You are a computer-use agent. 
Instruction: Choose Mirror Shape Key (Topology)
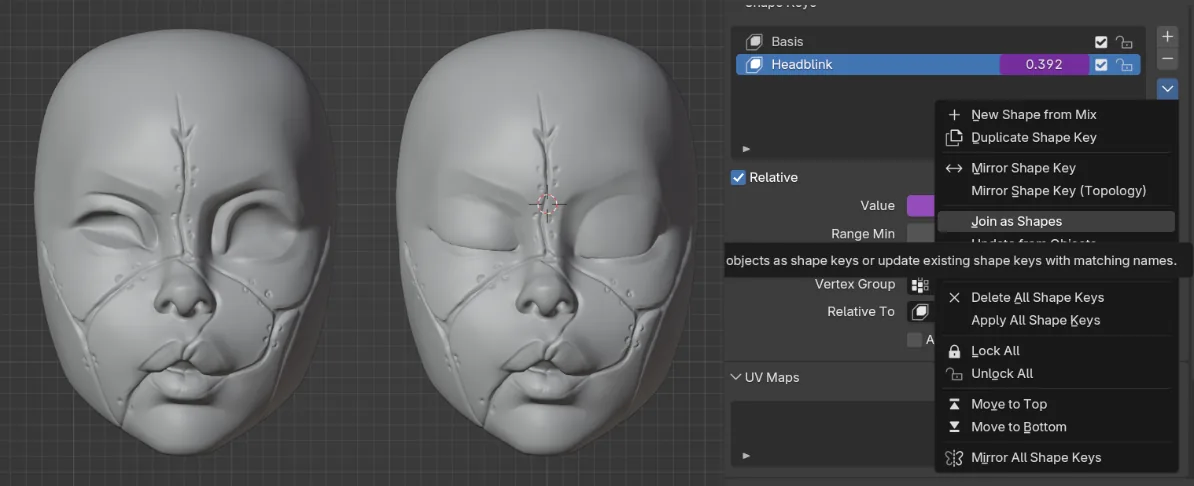pyautogui.click(x=1056, y=190)
